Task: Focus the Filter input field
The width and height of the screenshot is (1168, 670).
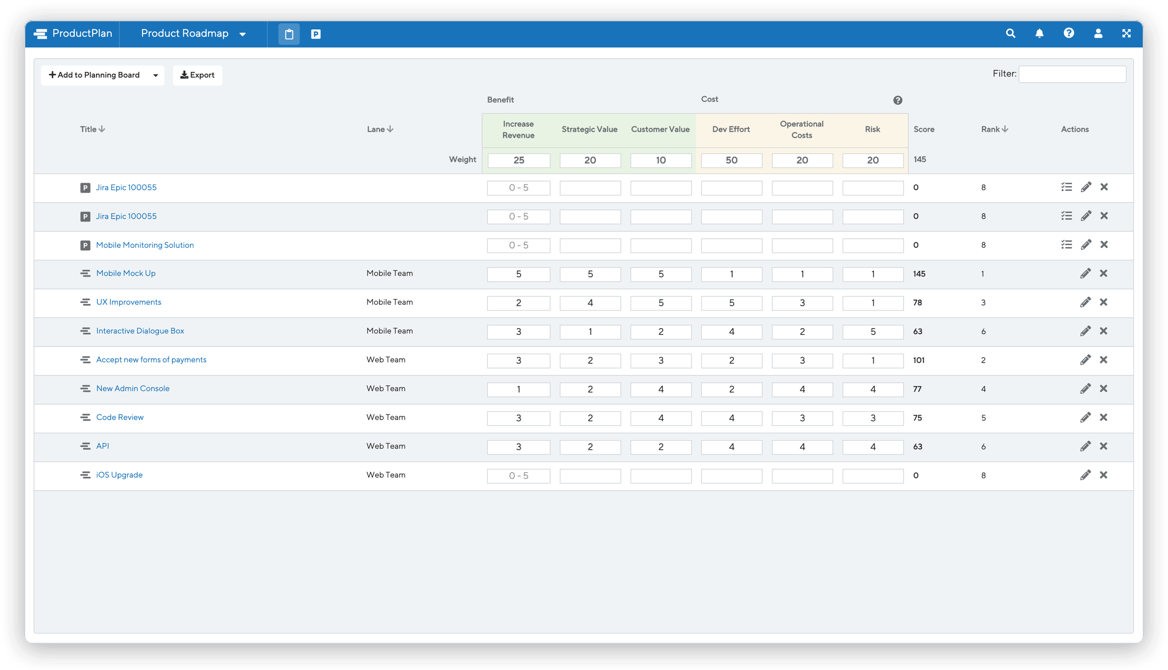Action: (x=1072, y=74)
